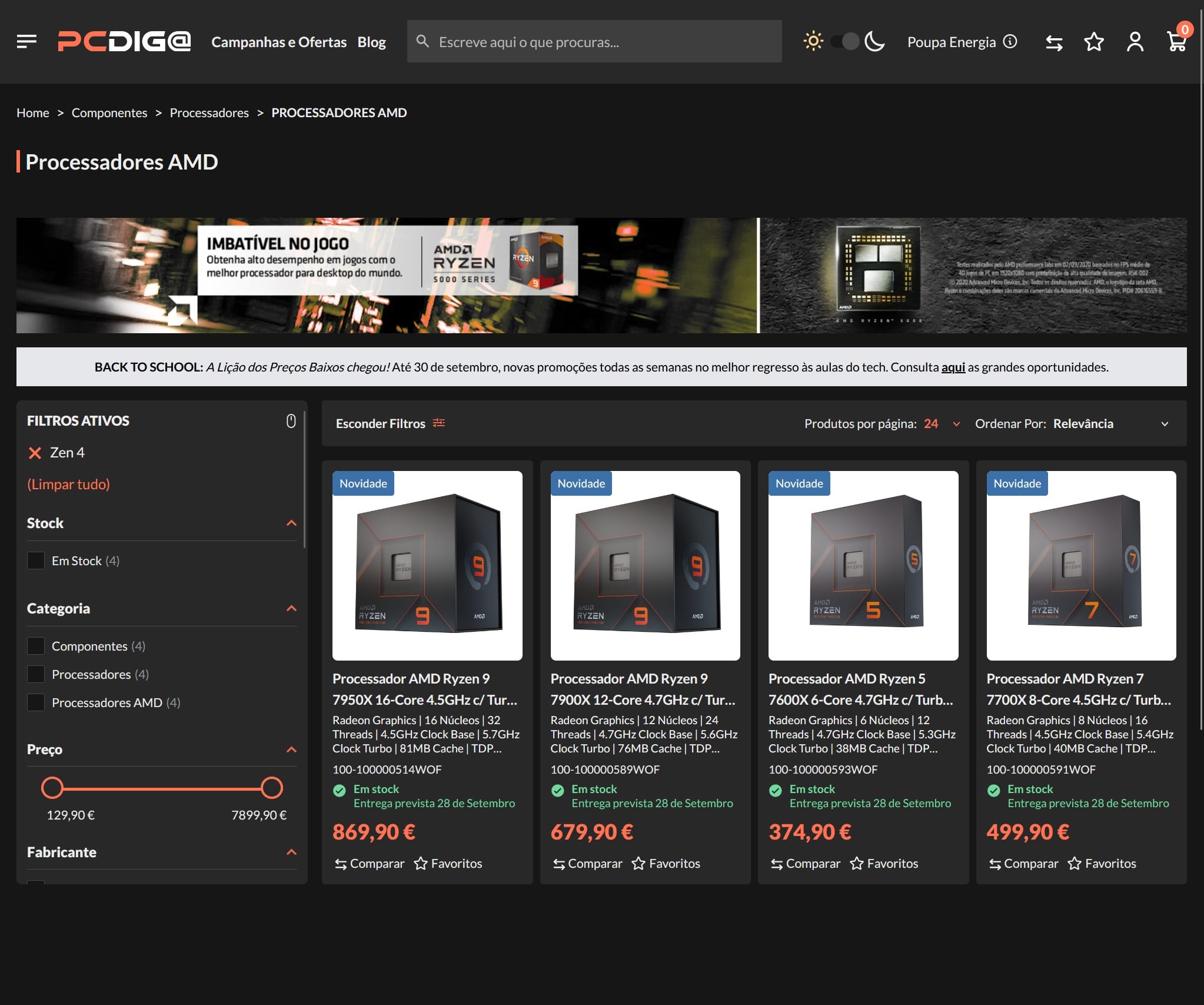
Task: Collapse the Categoria filter section
Action: coord(291,608)
